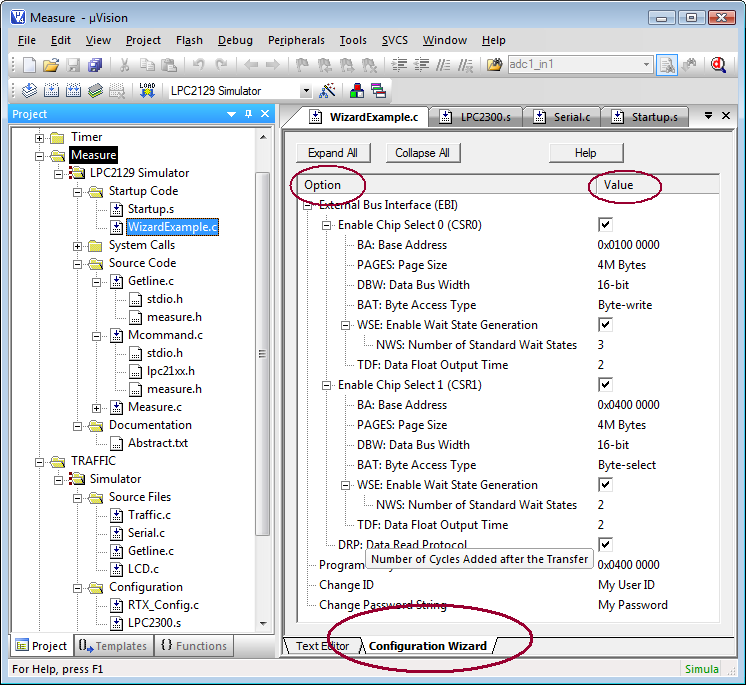This screenshot has height=685, width=746.
Task: Click the Unindent selection icon
Action: coord(422,65)
